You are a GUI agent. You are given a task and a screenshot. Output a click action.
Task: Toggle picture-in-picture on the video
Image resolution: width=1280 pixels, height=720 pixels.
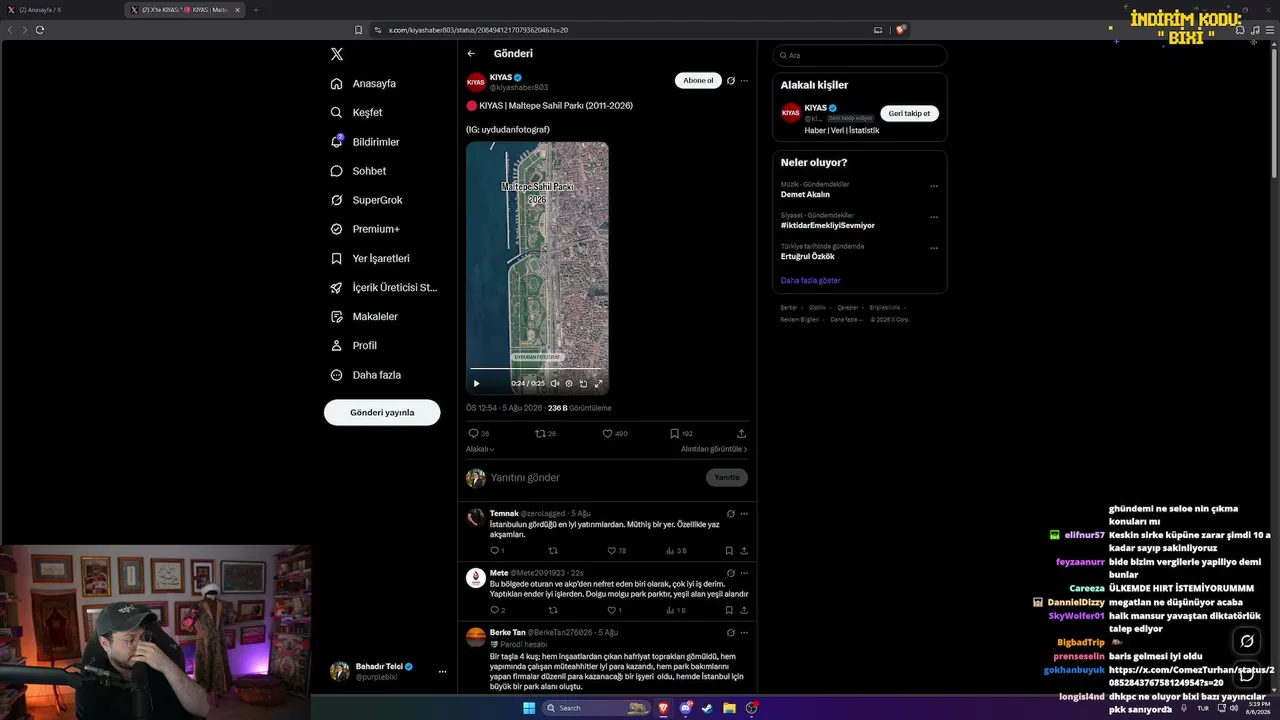[583, 383]
